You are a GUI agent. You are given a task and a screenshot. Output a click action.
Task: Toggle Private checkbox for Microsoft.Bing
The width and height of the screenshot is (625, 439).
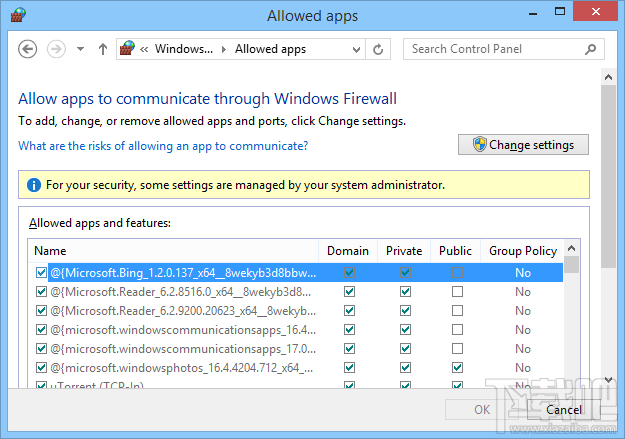(405, 273)
